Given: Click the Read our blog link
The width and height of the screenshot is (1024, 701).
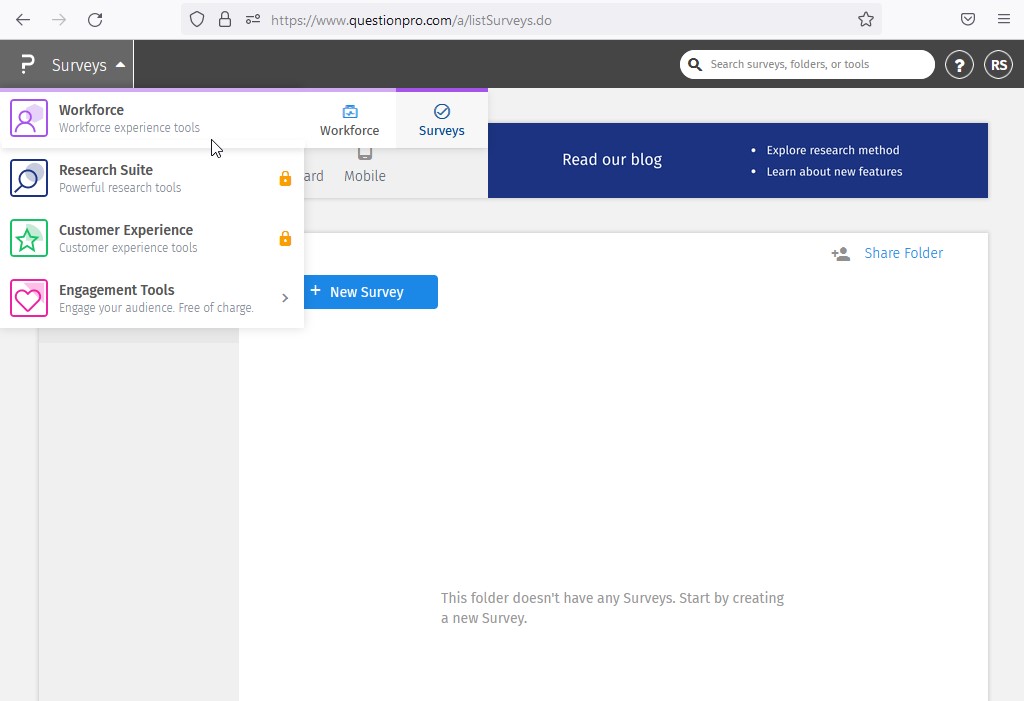Looking at the screenshot, I should (612, 160).
